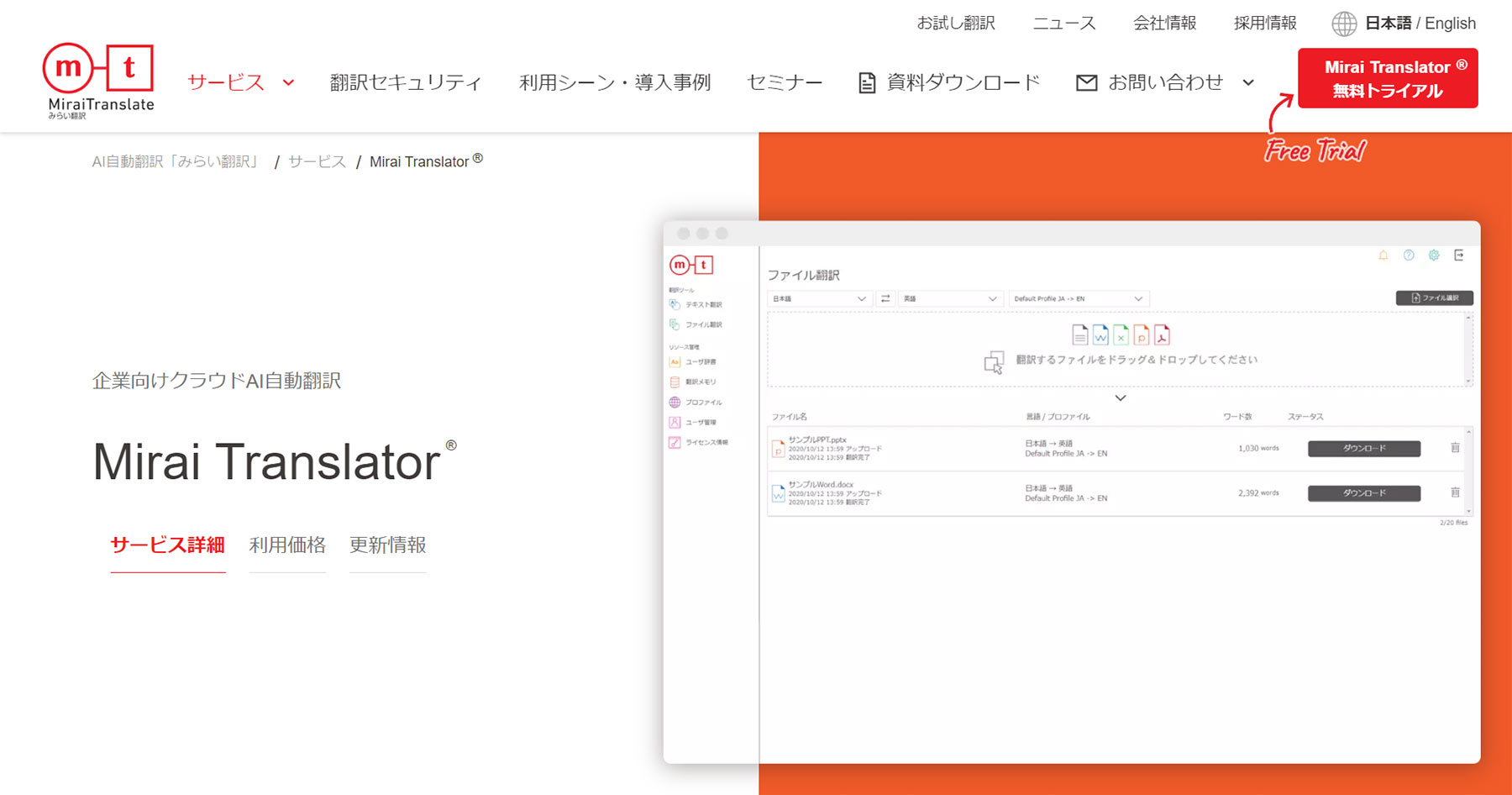Screen dimensions: 1512x795
Task: Click the 2,392 words count
Action: tap(1258, 493)
